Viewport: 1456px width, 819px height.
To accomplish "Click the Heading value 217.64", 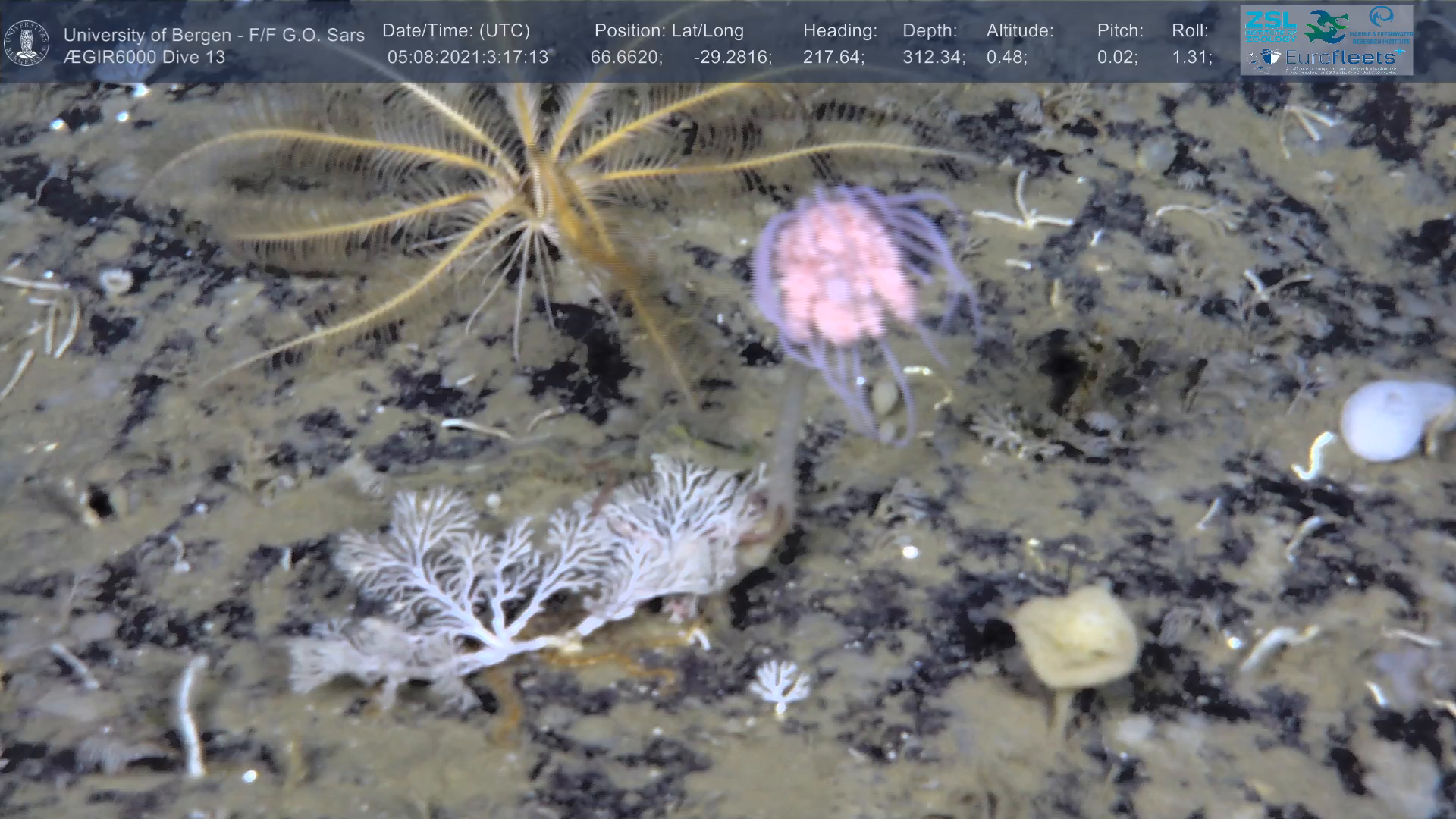I will click(x=833, y=58).
